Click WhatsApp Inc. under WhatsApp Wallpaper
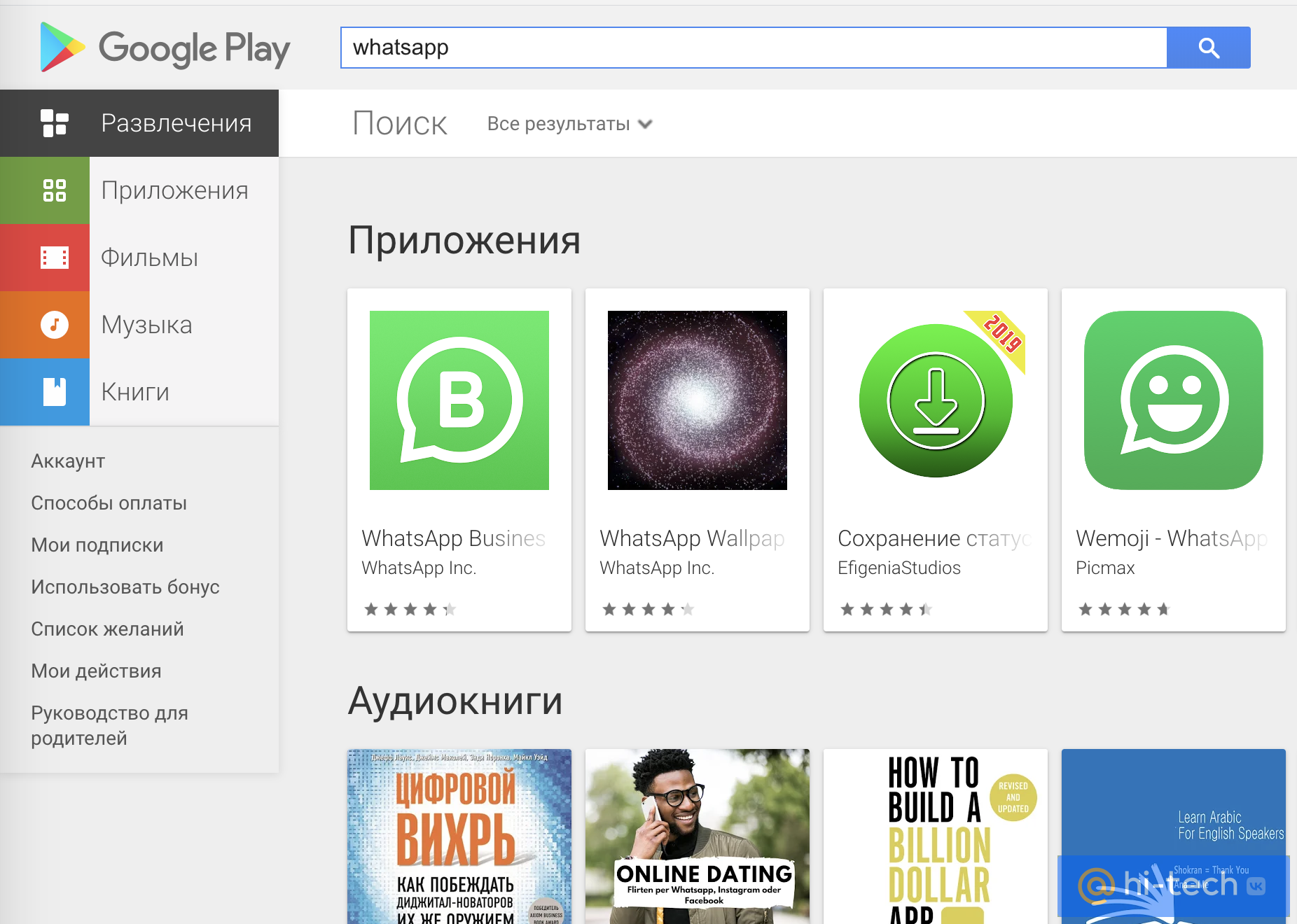Screen dimensions: 1297x924 point(657,568)
